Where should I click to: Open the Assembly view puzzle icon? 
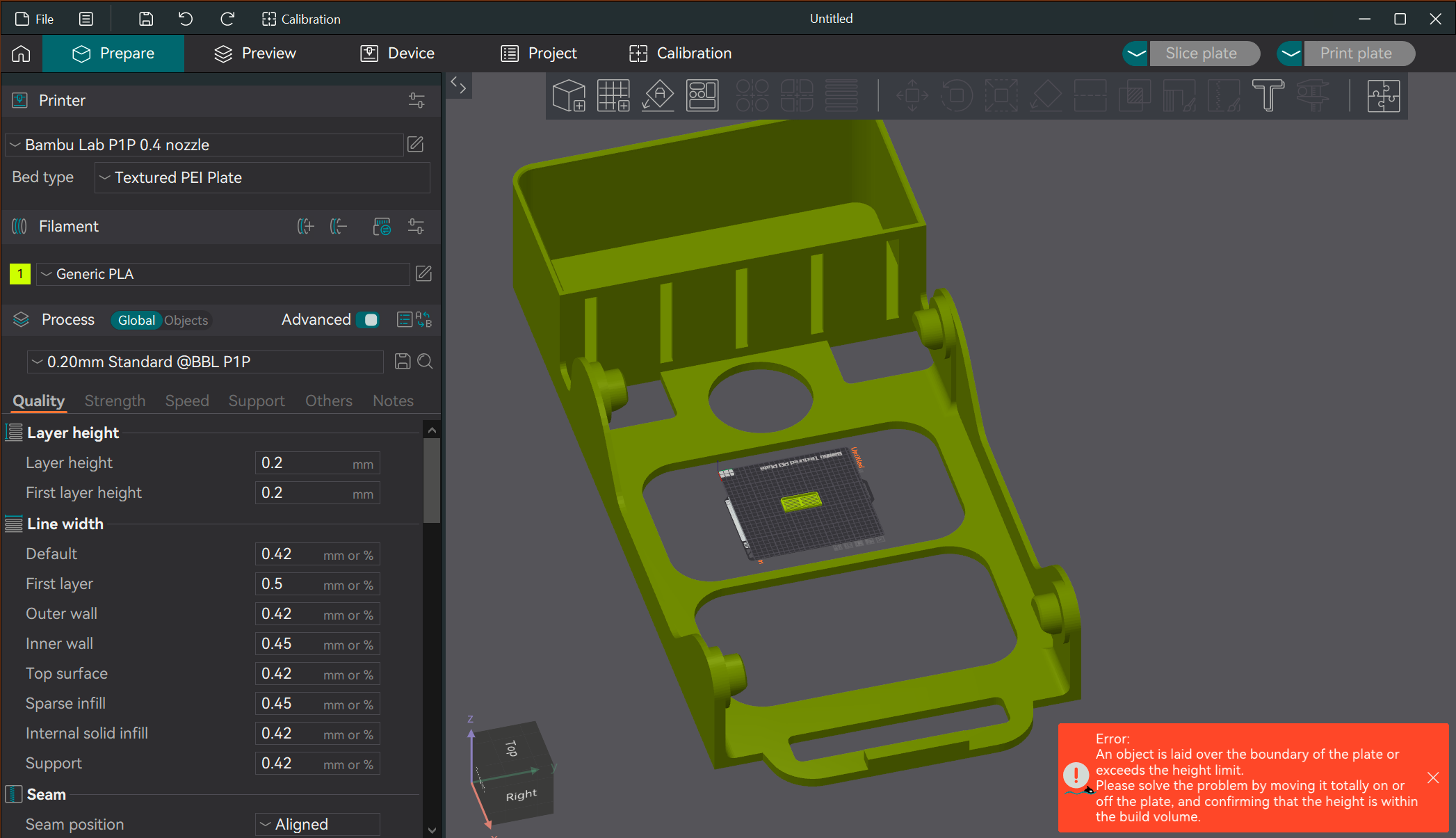pos(1383,96)
